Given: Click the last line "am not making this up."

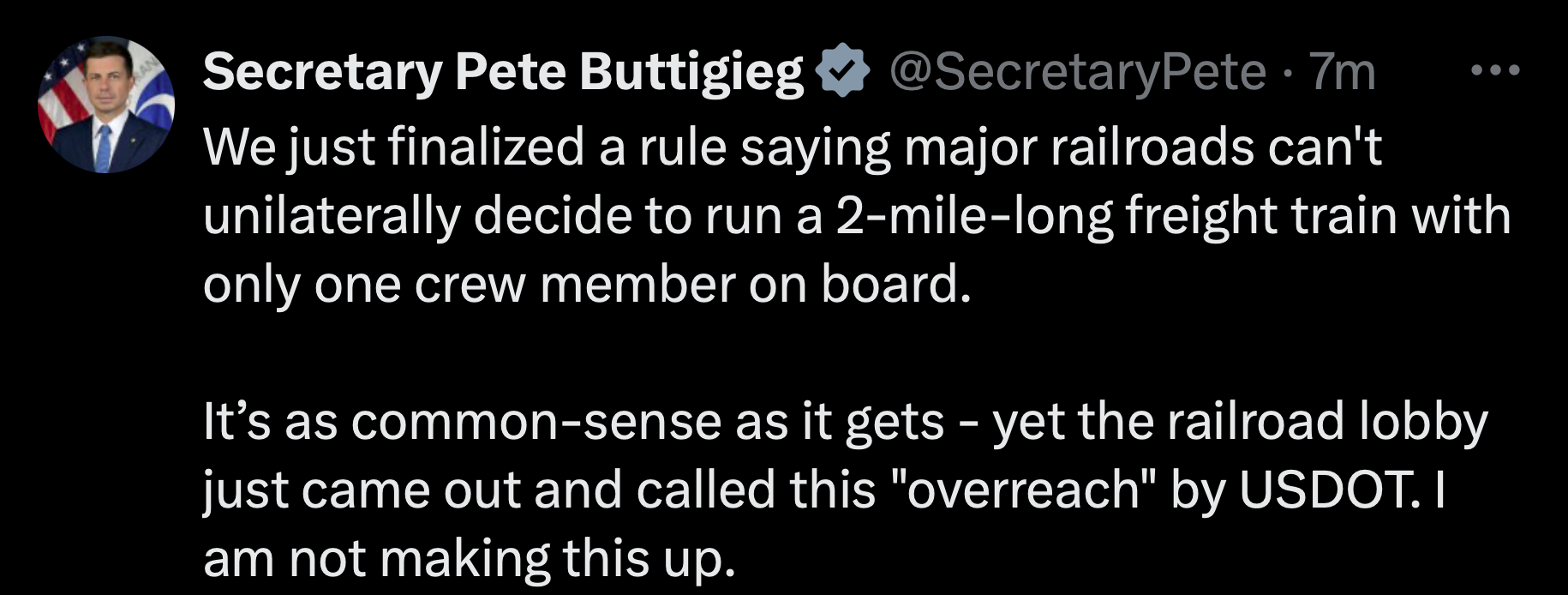Looking at the screenshot, I should pyautogui.click(x=470, y=559).
